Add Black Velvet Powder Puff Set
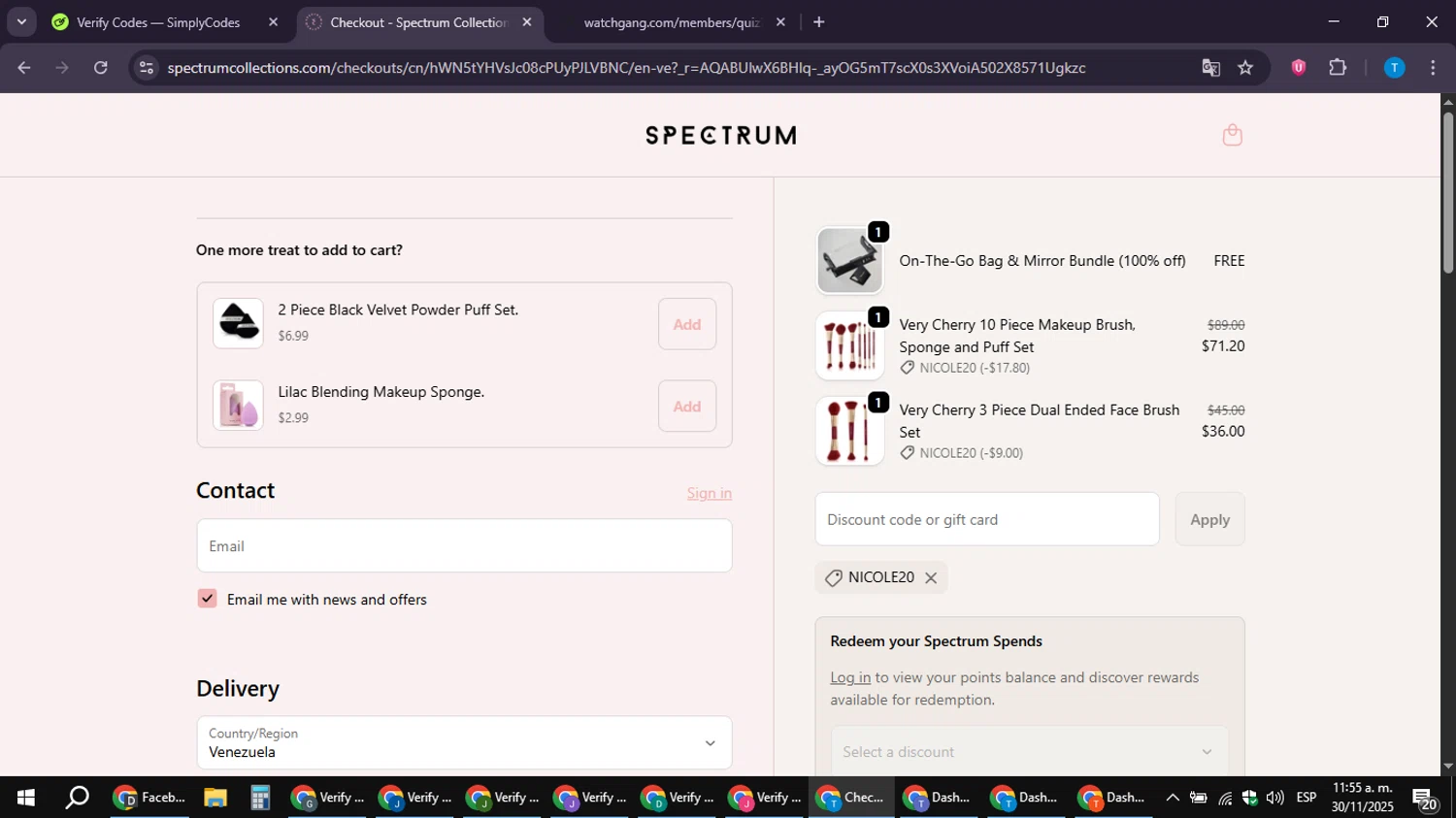 (x=687, y=324)
